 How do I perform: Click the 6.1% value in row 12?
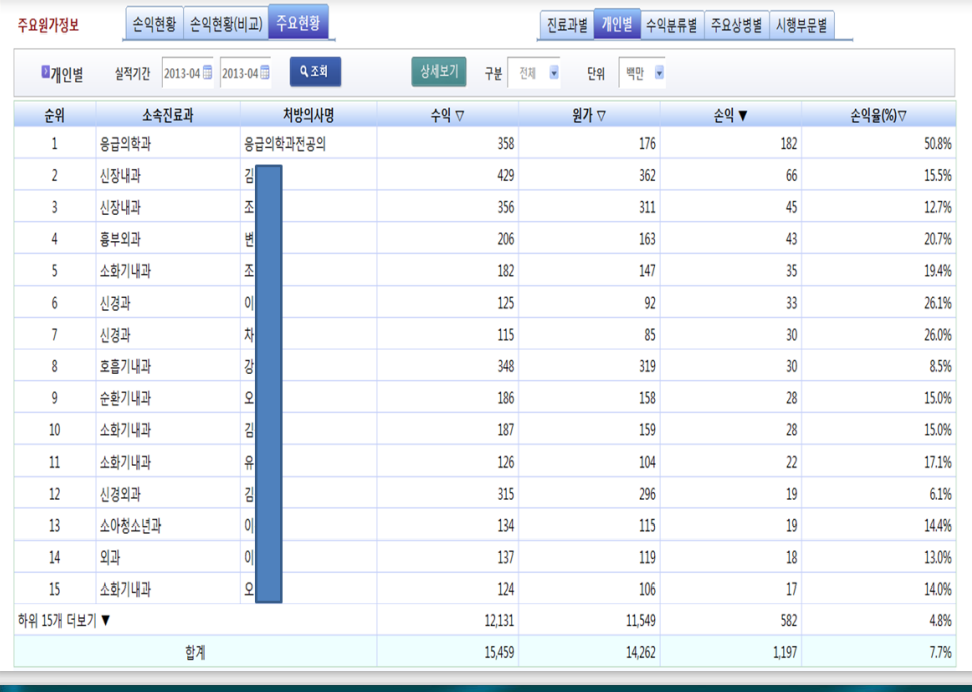pos(940,494)
